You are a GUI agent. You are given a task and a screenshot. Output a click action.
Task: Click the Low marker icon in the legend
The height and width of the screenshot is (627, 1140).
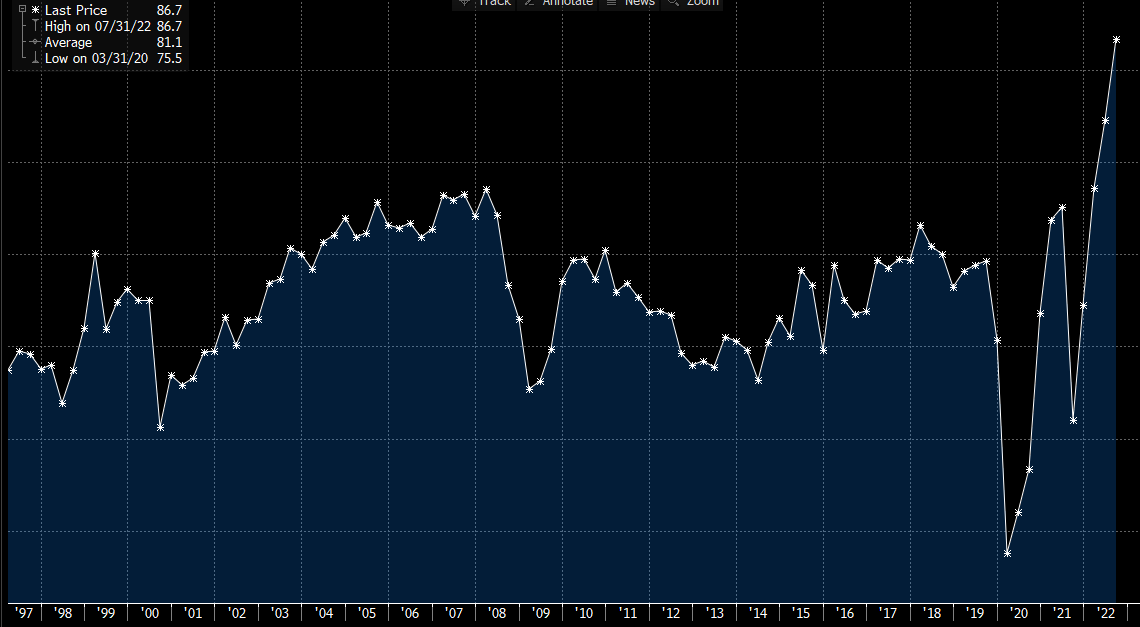(35, 58)
